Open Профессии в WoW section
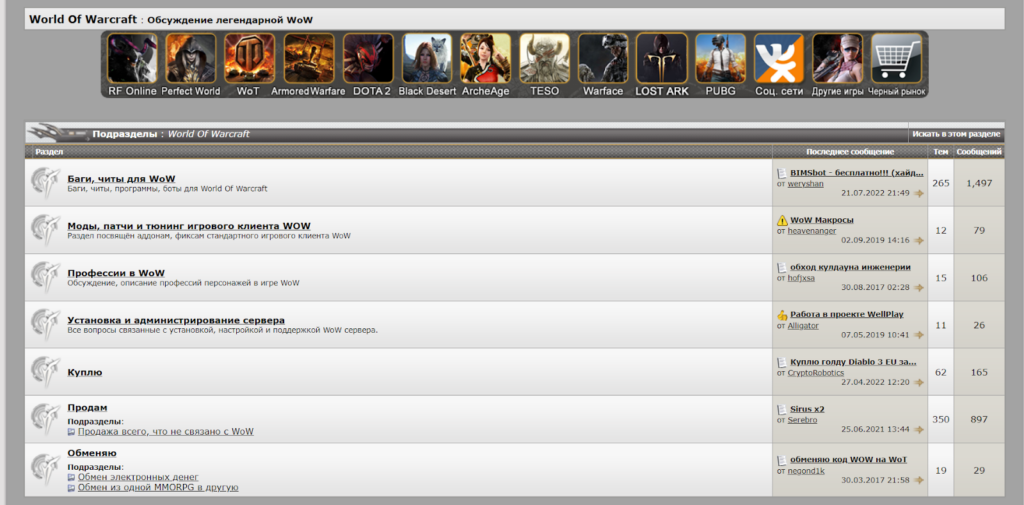Image resolution: width=1024 pixels, height=505 pixels. 116,272
